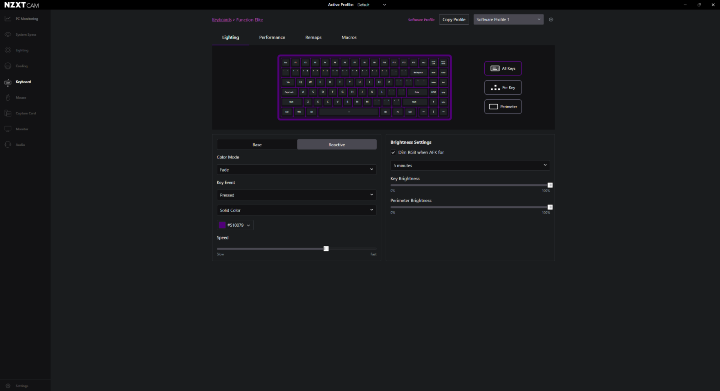Expand the AFK minutes dropdown

(x=470, y=165)
